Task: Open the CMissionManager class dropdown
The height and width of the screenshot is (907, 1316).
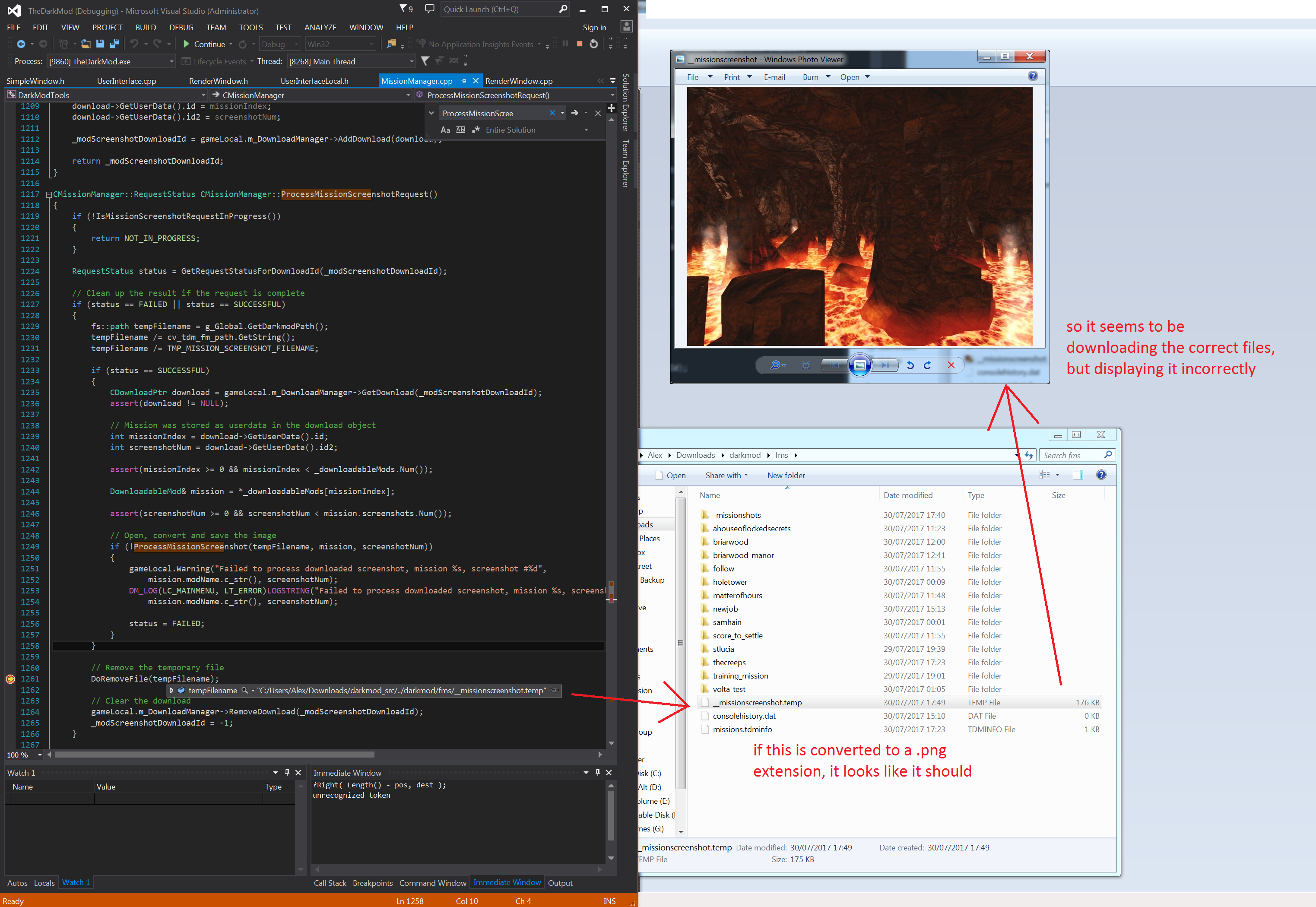Action: pos(311,95)
